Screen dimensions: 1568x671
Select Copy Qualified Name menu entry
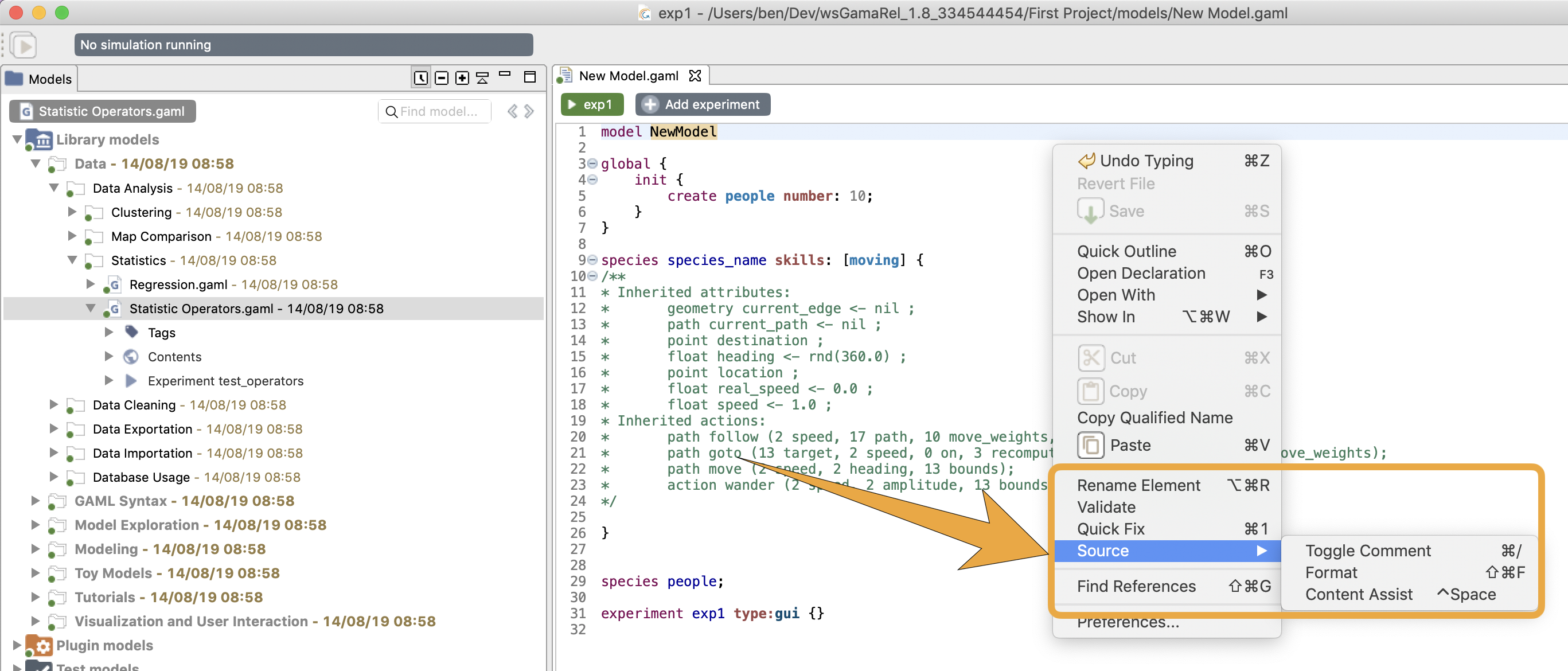click(x=1168, y=418)
